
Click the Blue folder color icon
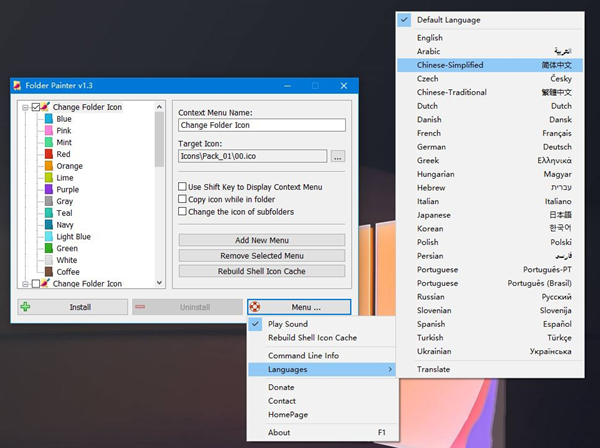click(x=48, y=119)
